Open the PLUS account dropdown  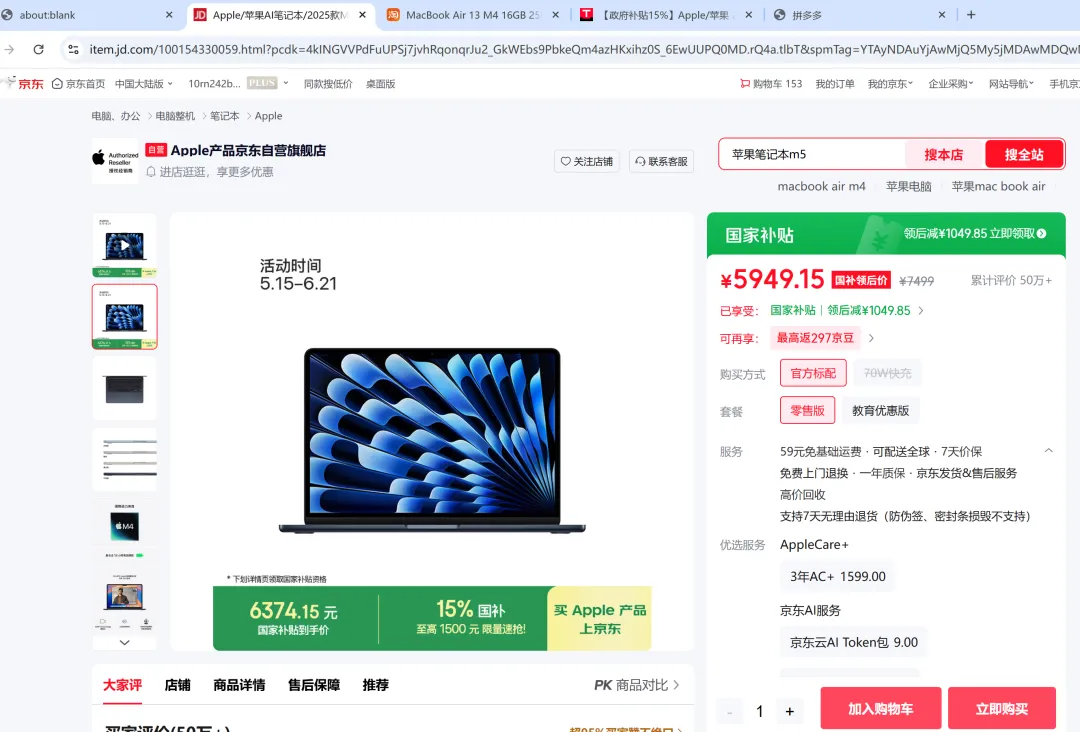268,83
